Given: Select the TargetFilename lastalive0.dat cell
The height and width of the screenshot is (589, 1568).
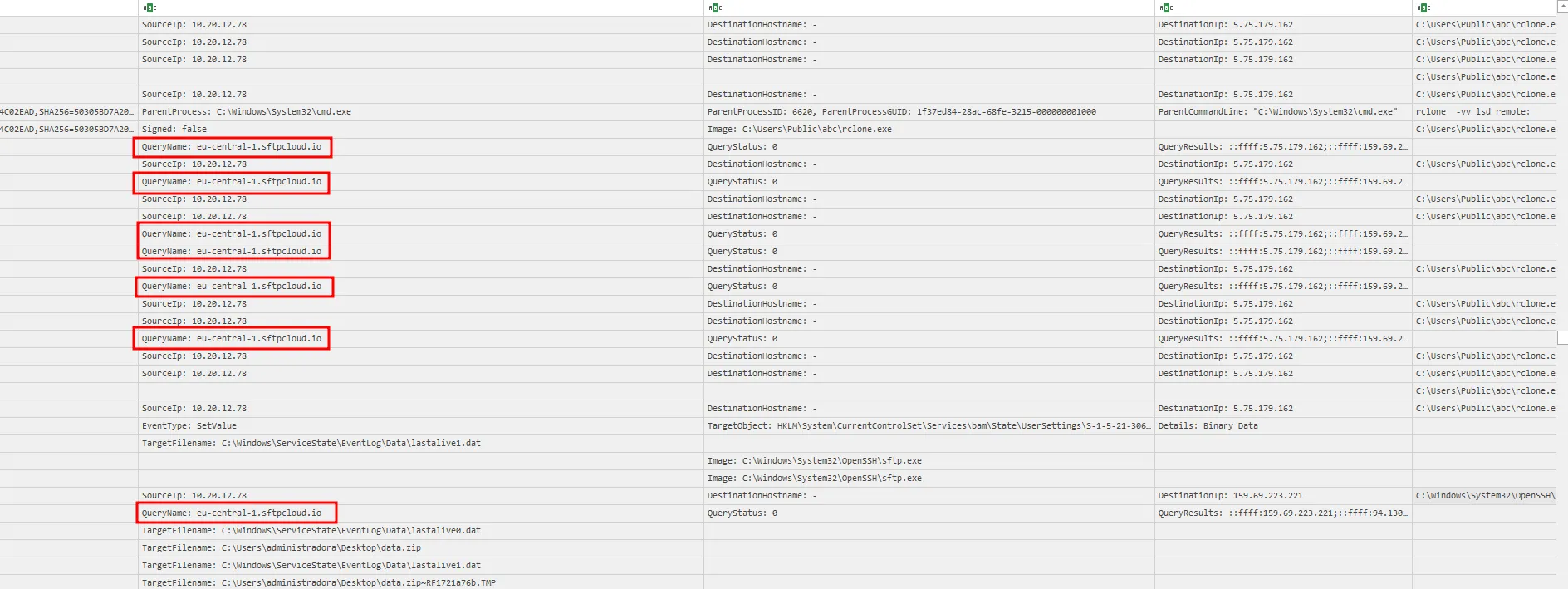Looking at the screenshot, I should pos(311,531).
